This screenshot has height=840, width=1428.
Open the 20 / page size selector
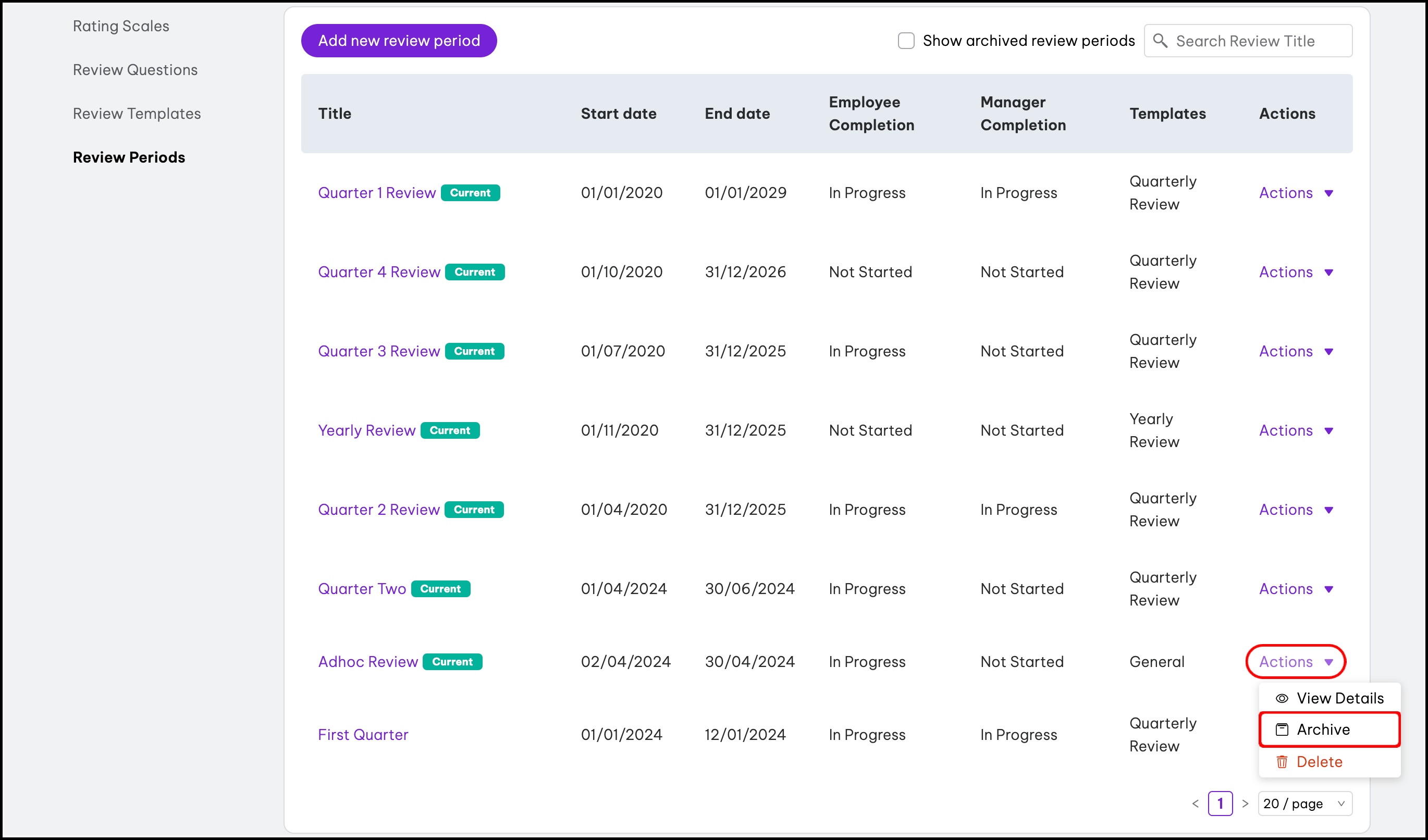pos(1304,804)
